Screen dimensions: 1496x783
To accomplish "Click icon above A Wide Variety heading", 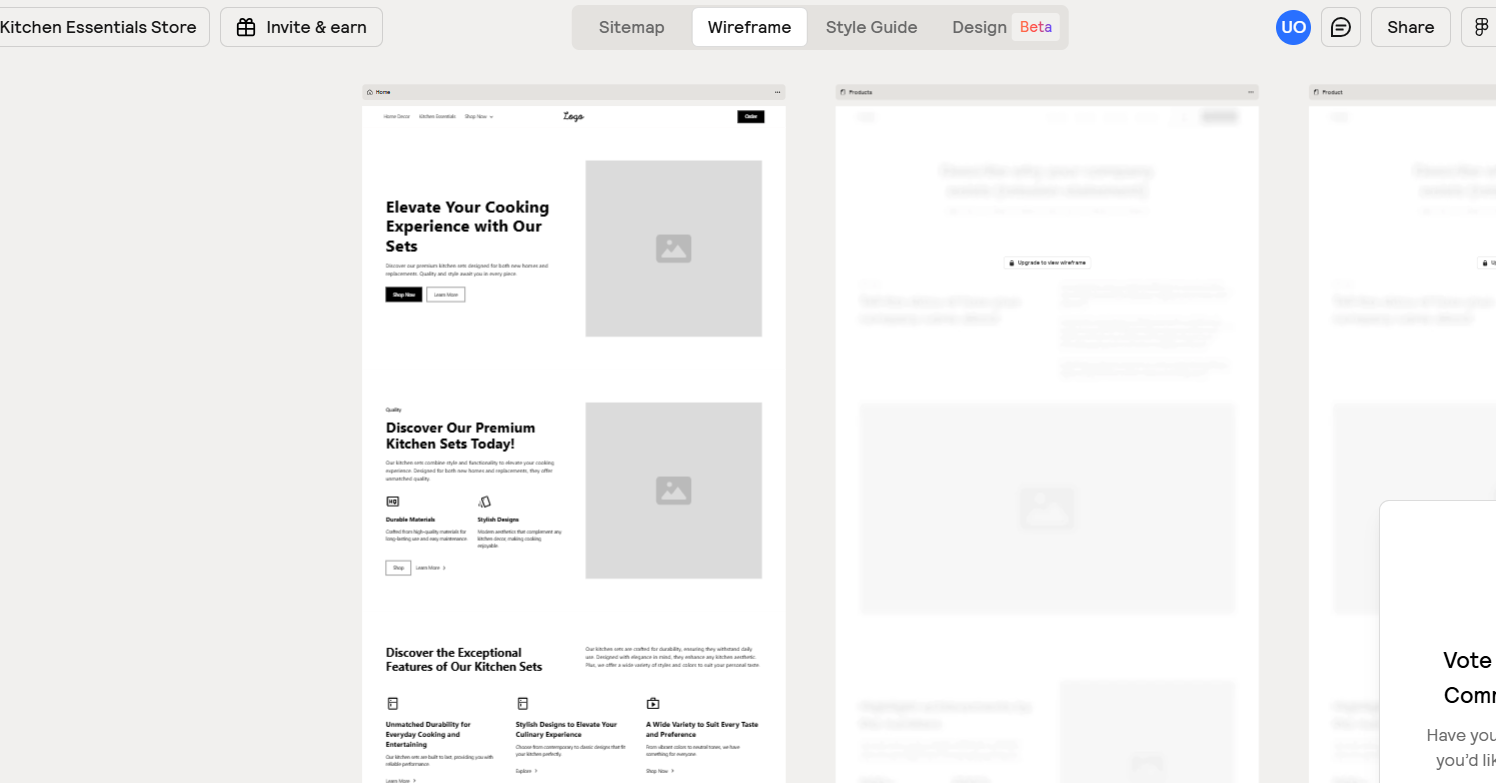I will (x=653, y=703).
